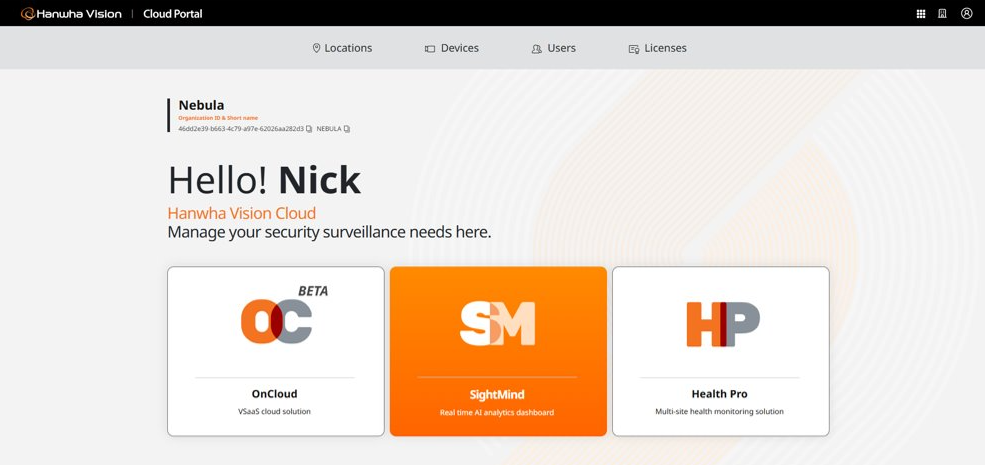985x465 pixels.
Task: Click the Users person icon
Action: tap(536, 48)
